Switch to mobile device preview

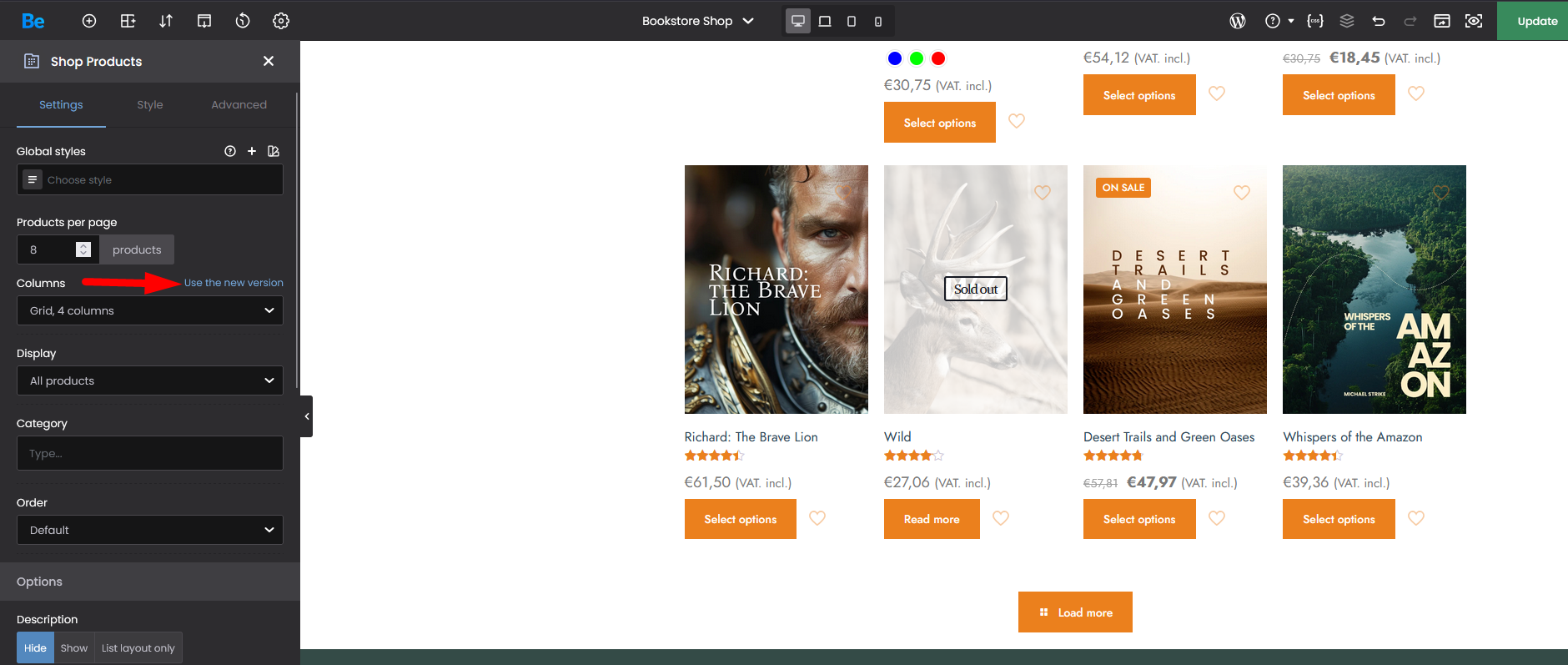[x=878, y=21]
